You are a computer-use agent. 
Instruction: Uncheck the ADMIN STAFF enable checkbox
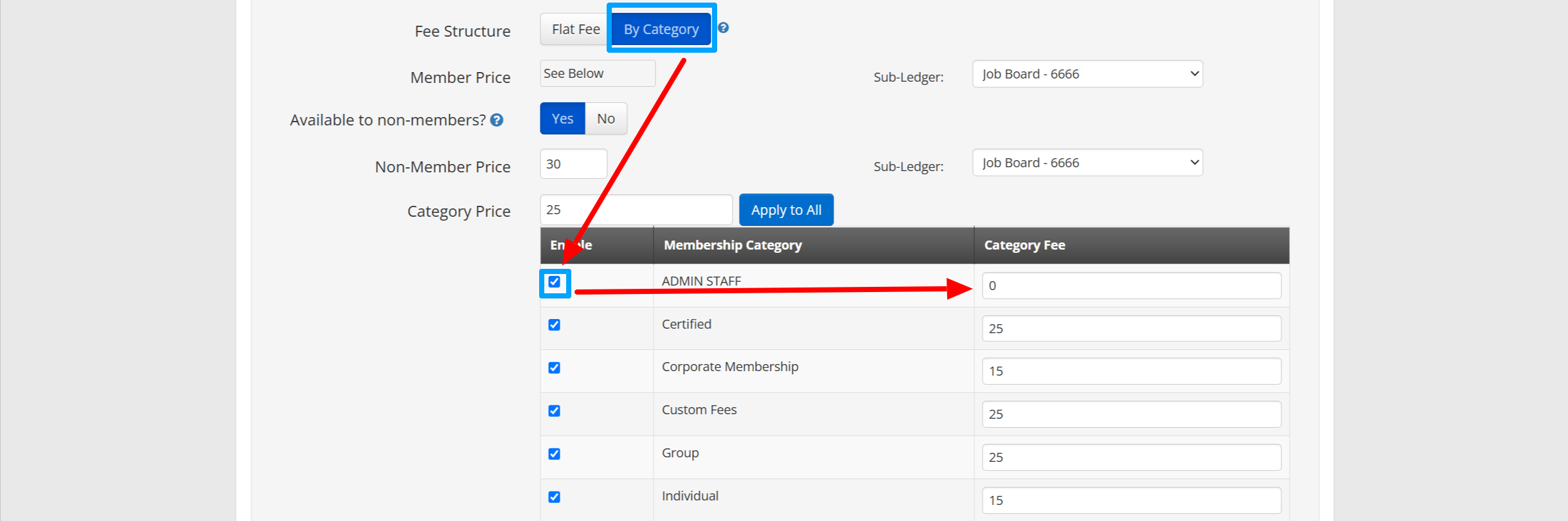[555, 282]
